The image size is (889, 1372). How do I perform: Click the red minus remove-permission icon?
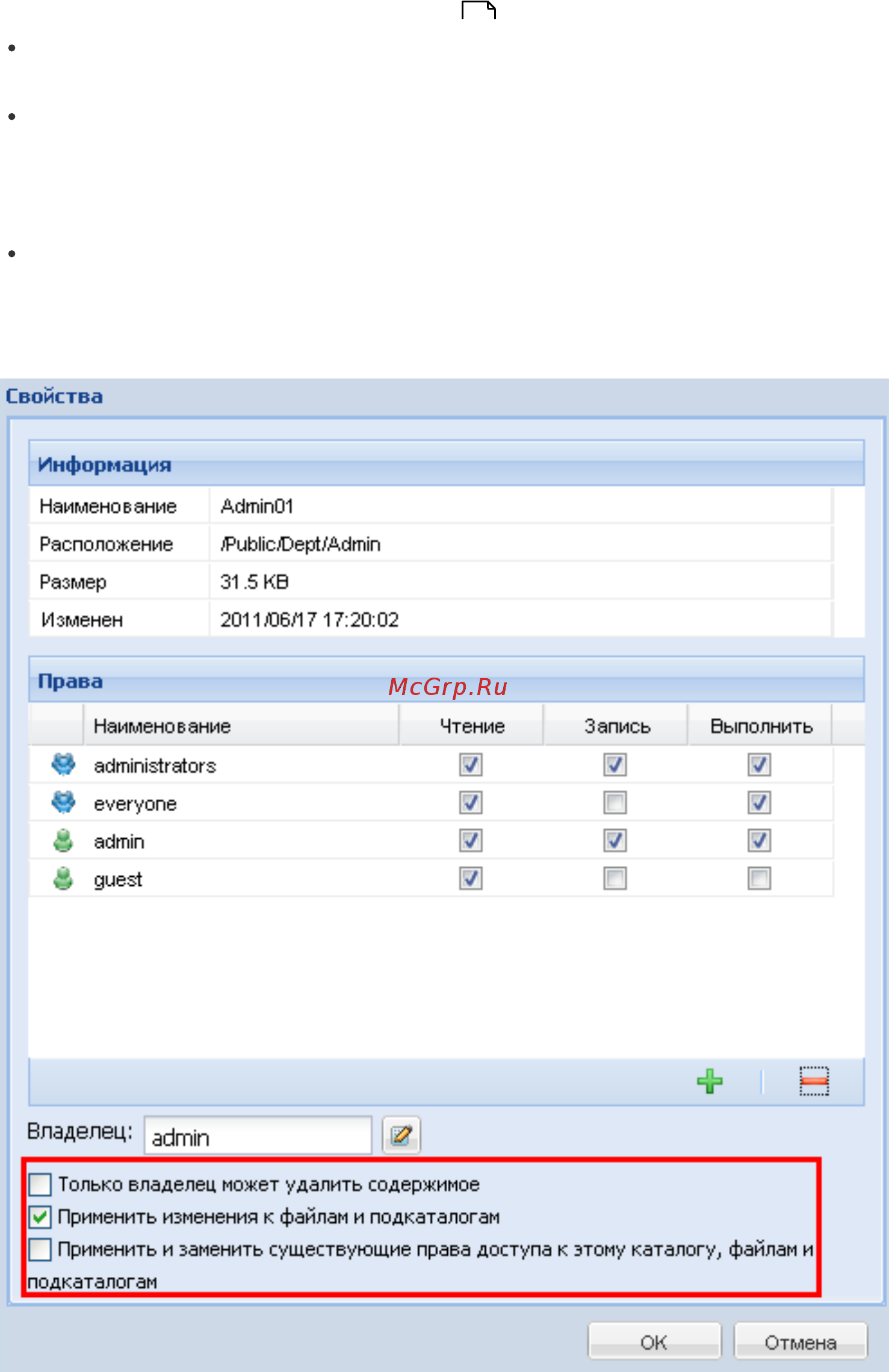click(814, 1081)
